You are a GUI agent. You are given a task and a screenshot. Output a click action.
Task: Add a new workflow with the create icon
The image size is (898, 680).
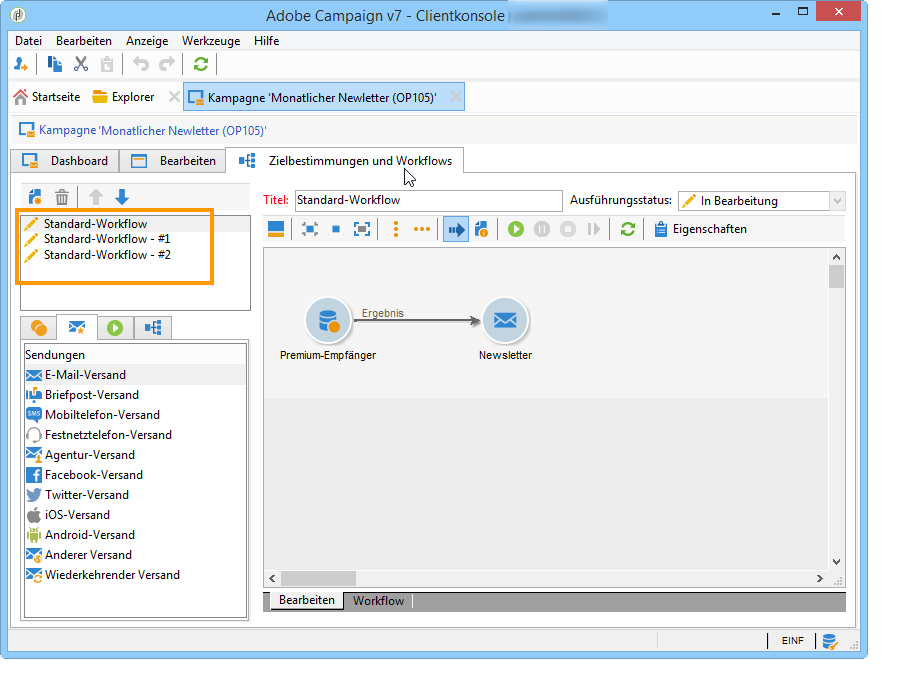(36, 197)
